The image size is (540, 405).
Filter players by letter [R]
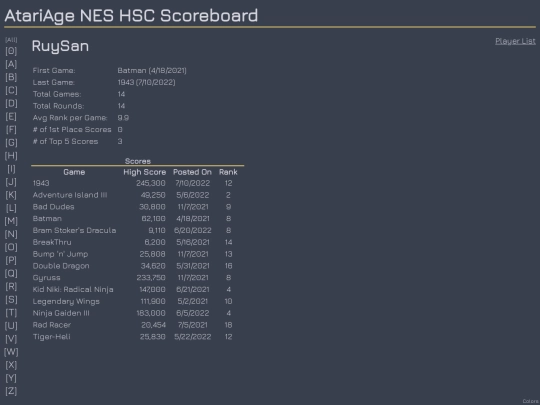[x=11, y=287]
